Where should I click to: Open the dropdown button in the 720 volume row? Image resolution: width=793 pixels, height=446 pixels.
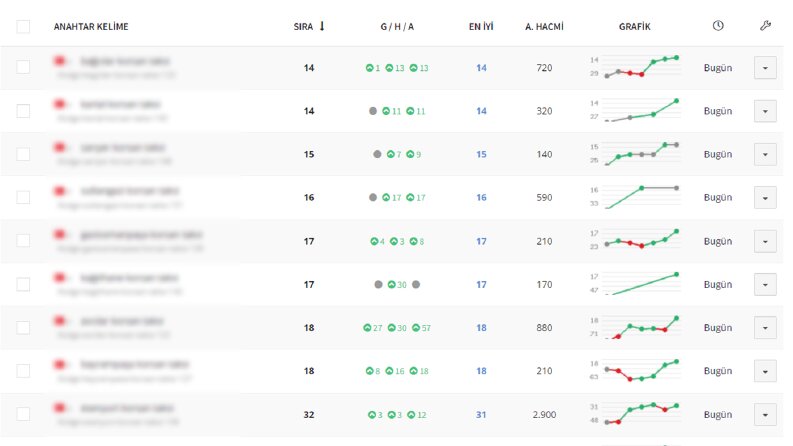point(765,68)
